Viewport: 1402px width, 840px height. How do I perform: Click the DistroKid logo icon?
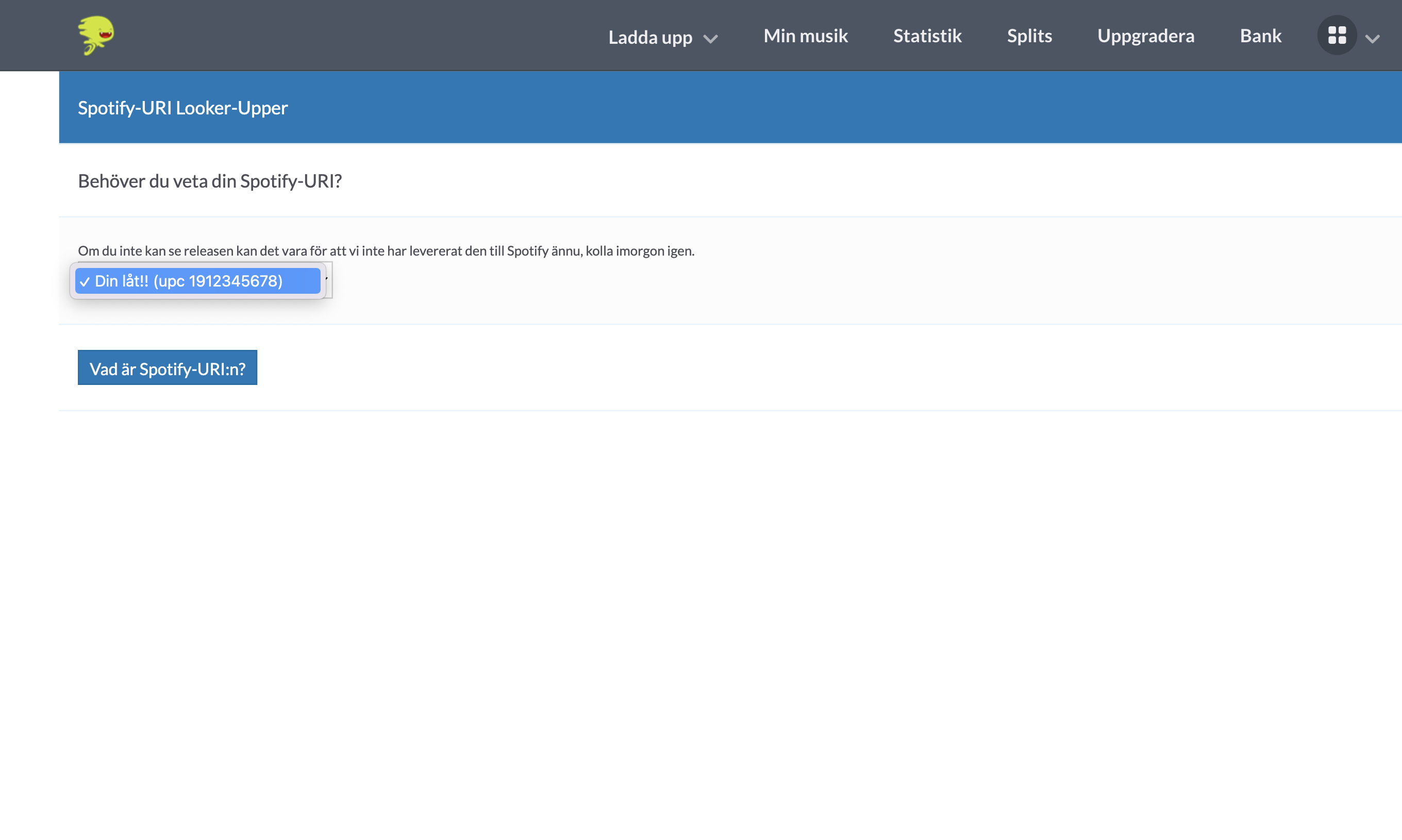click(x=96, y=35)
